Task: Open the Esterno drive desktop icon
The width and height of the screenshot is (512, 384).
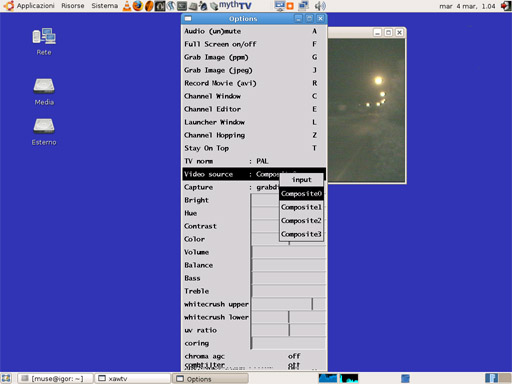Action: coord(44,132)
